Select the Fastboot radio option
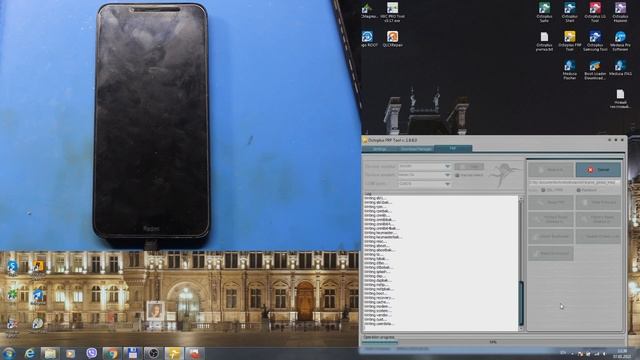This screenshot has width=640, height=360. 578,190
